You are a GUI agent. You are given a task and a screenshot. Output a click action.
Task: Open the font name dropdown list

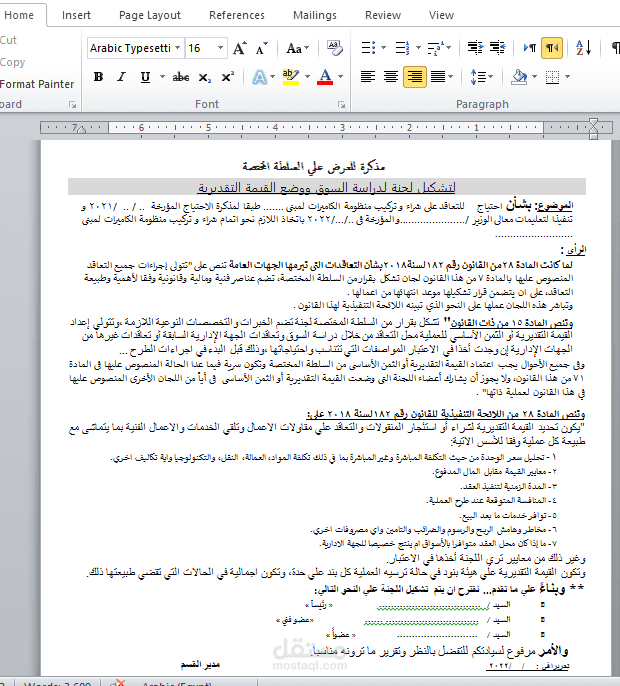click(x=178, y=48)
